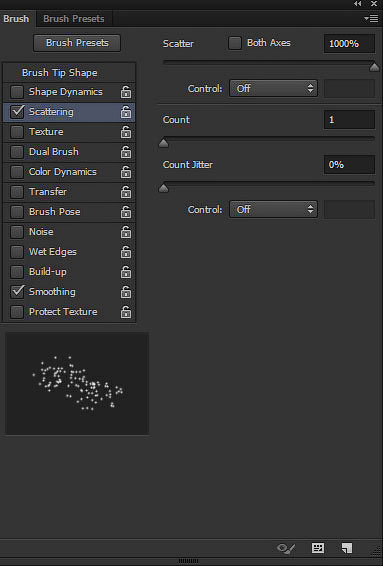Screen dimensions: 383x566
Task: Toggle the lock icon next to Texture
Action: click(x=126, y=132)
